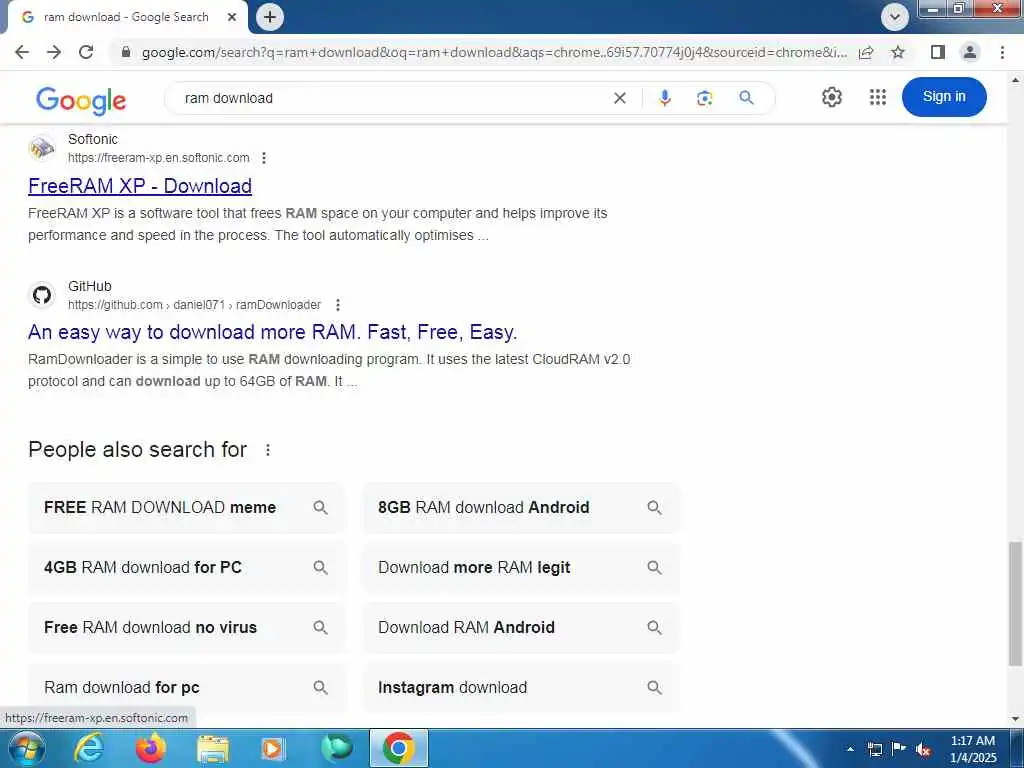This screenshot has width=1024, height=768.
Task: Click the scrollbar up arrow
Action: point(1016,80)
